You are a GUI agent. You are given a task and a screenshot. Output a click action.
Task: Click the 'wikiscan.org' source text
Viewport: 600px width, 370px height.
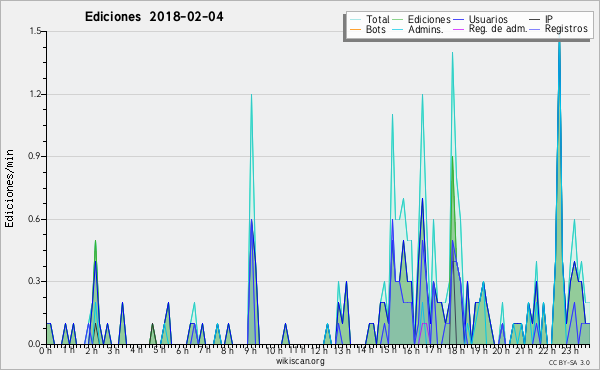pos(300,361)
